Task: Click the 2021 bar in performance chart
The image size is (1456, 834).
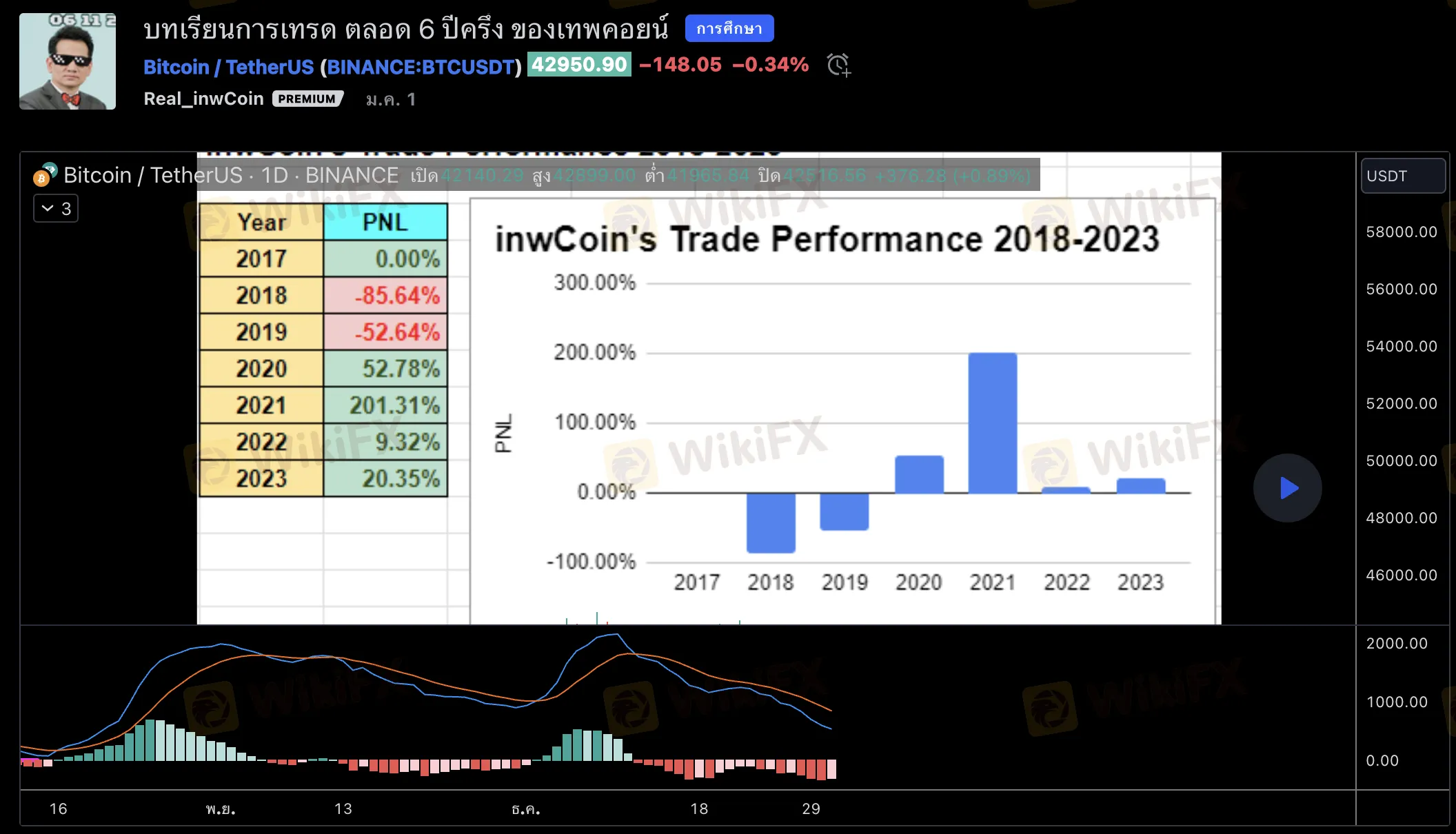Action: coord(992,423)
